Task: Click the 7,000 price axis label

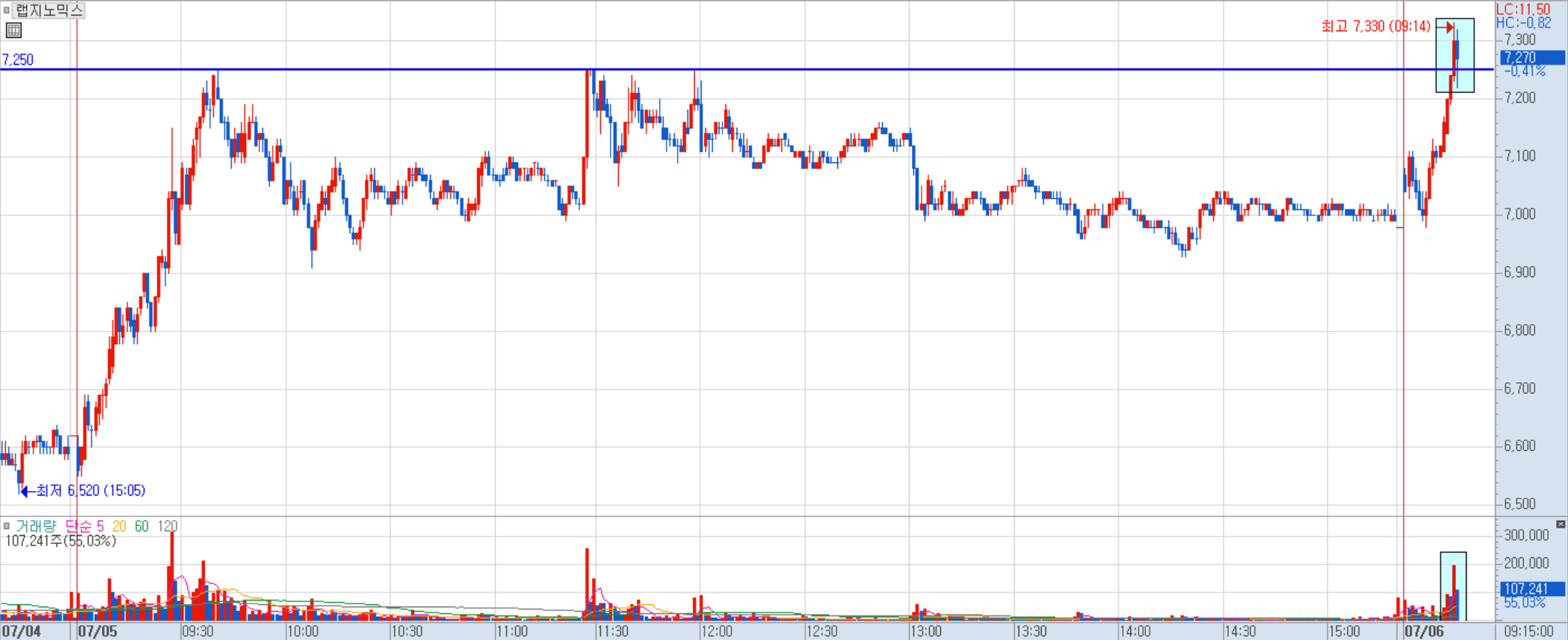Action: pyautogui.click(x=1520, y=214)
